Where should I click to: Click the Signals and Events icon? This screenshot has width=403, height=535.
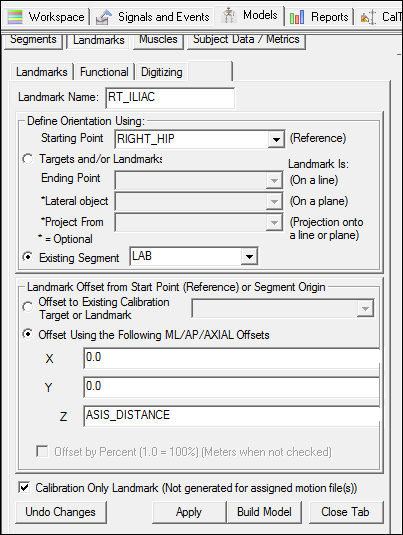(x=104, y=17)
